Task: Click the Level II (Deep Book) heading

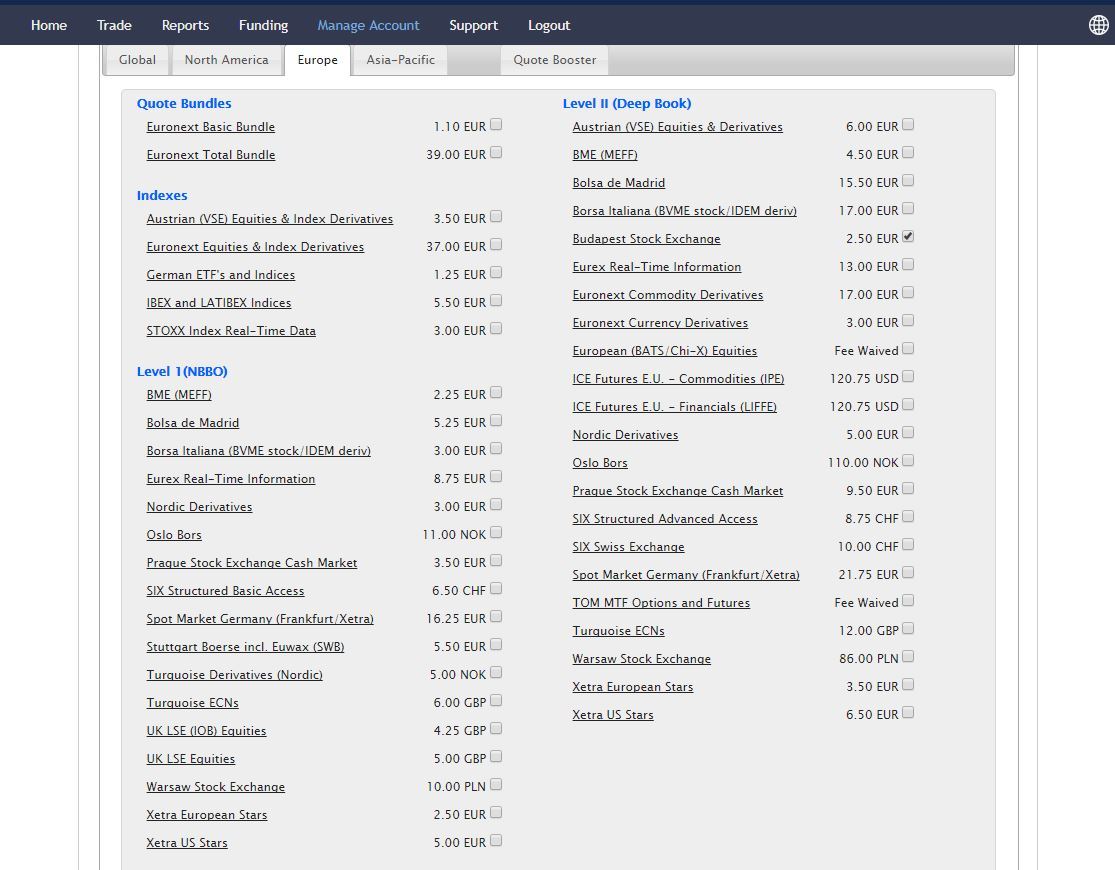Action: point(626,103)
